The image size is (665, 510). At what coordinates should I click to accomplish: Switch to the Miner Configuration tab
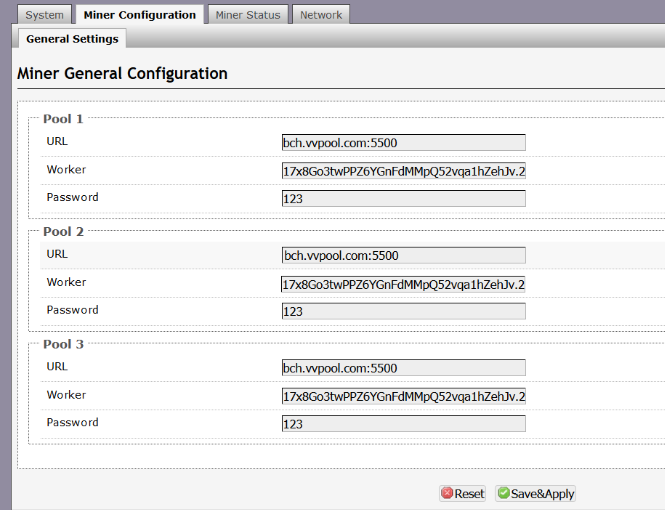[x=140, y=15]
